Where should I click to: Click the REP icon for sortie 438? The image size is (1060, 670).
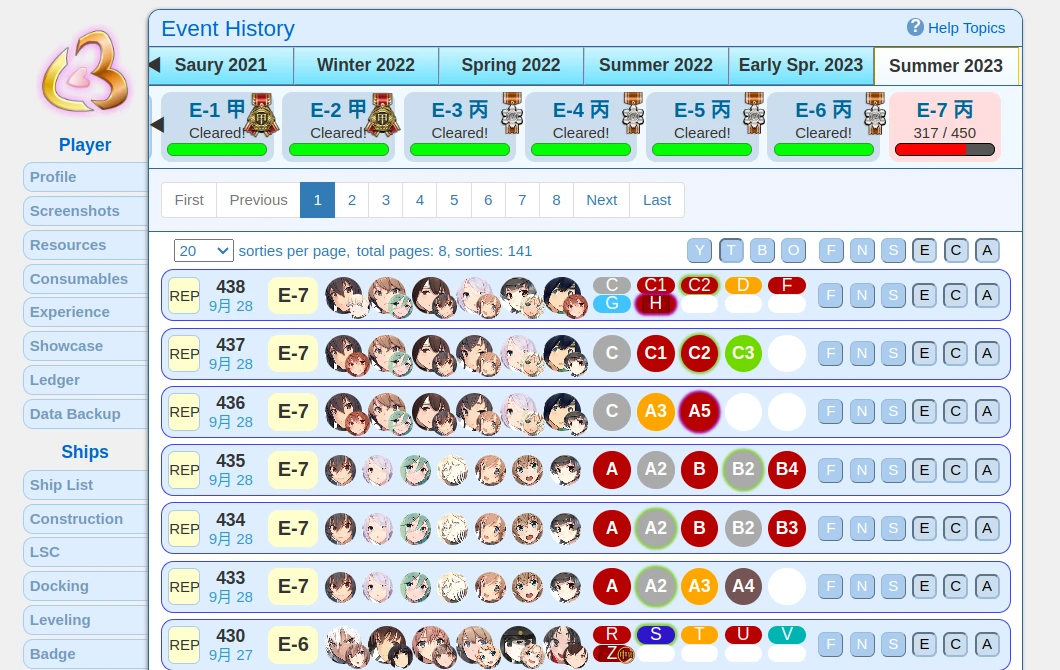(184, 295)
